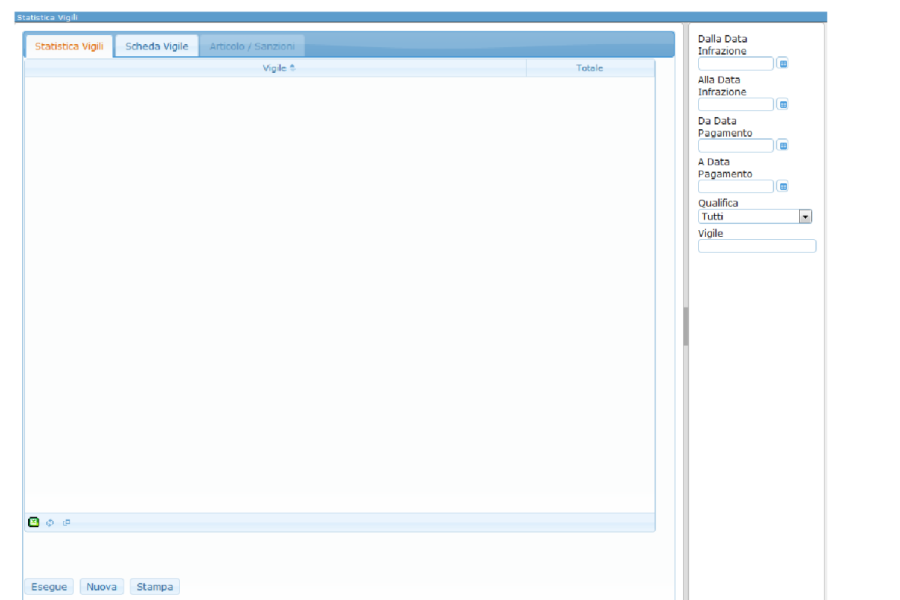900x600 pixels.
Task: Click the resize-window icon in grid footer
Action: [67, 522]
